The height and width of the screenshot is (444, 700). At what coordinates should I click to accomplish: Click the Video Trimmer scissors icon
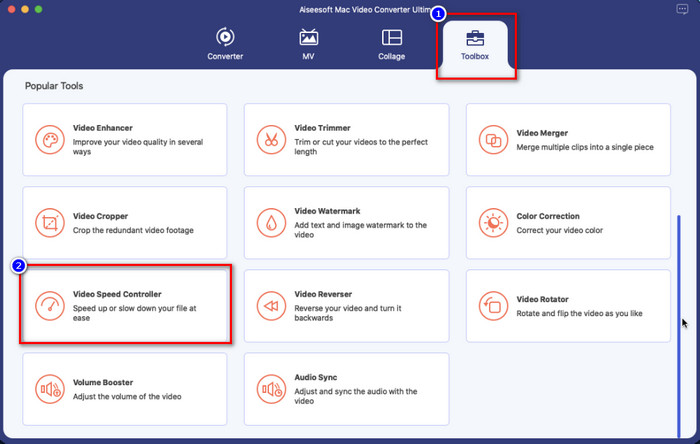pyautogui.click(x=271, y=140)
